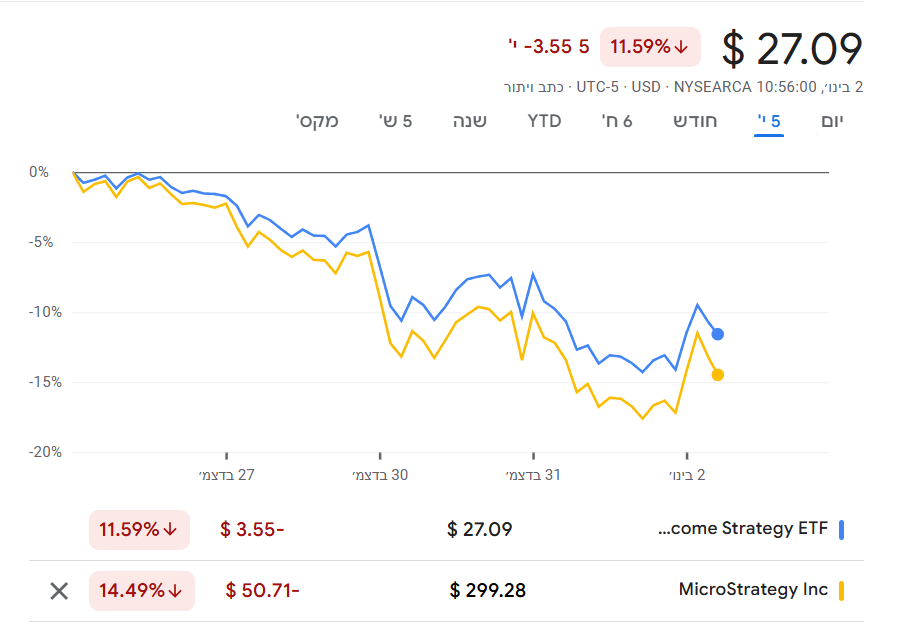Open the Income Strategy ETF row name

tap(743, 528)
